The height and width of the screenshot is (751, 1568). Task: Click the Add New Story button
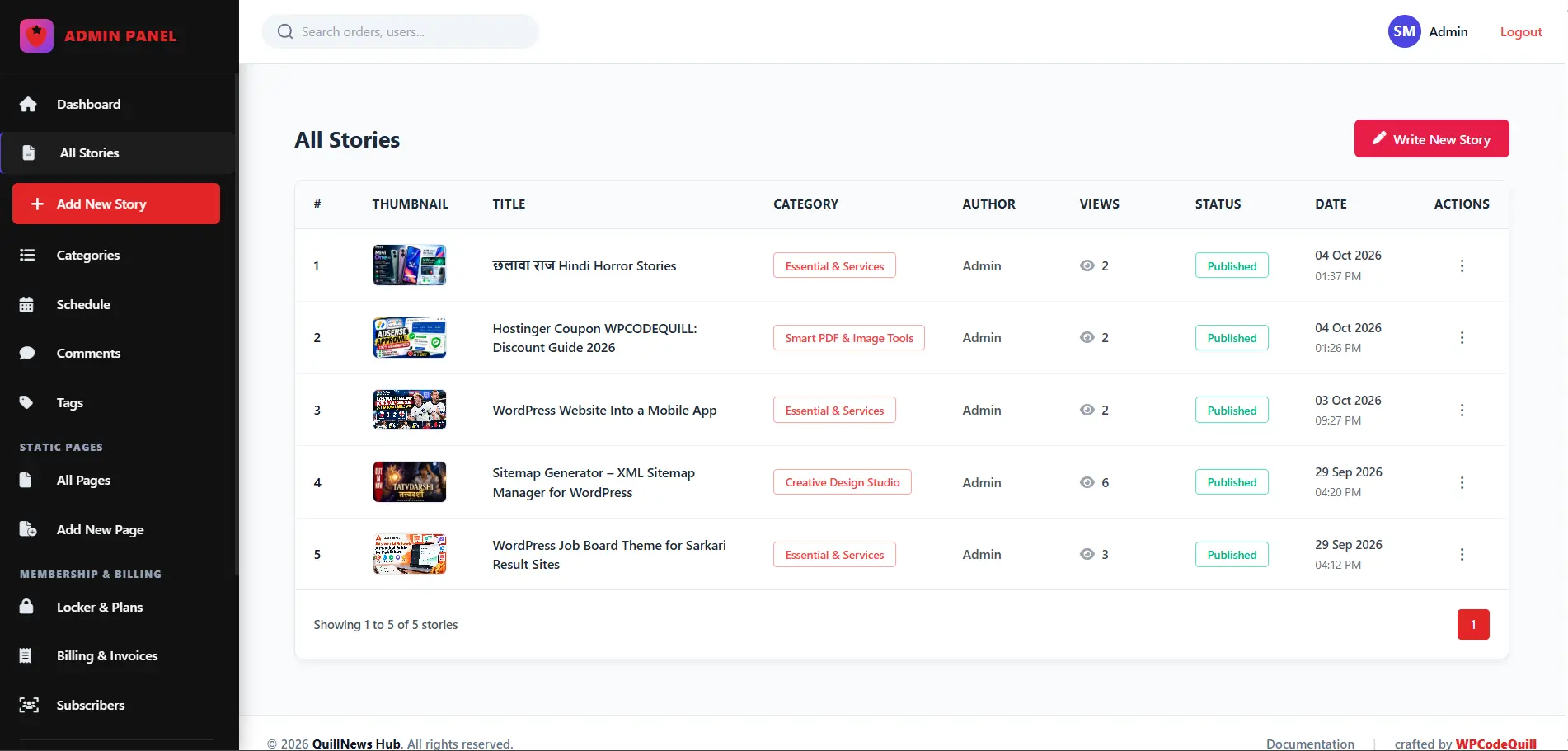click(116, 204)
